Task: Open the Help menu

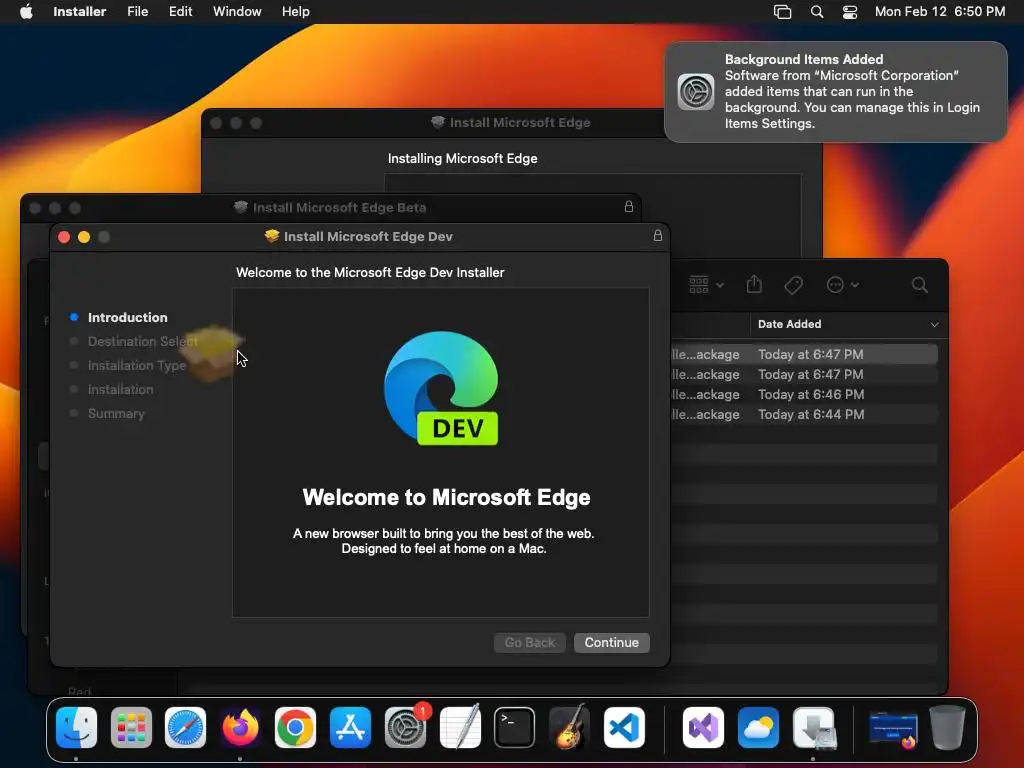Action: (x=295, y=12)
